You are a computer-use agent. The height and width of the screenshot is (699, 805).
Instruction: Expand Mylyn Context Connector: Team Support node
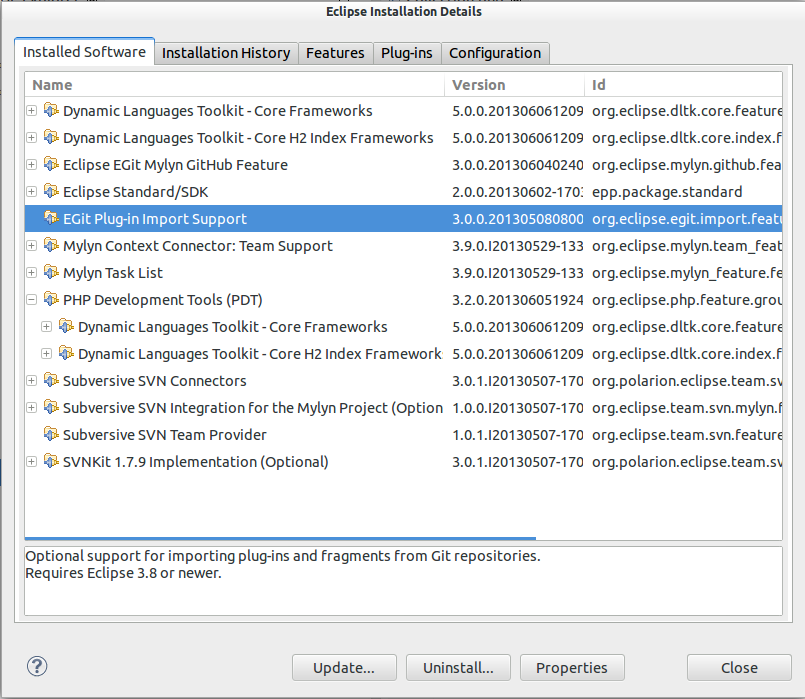point(32,246)
